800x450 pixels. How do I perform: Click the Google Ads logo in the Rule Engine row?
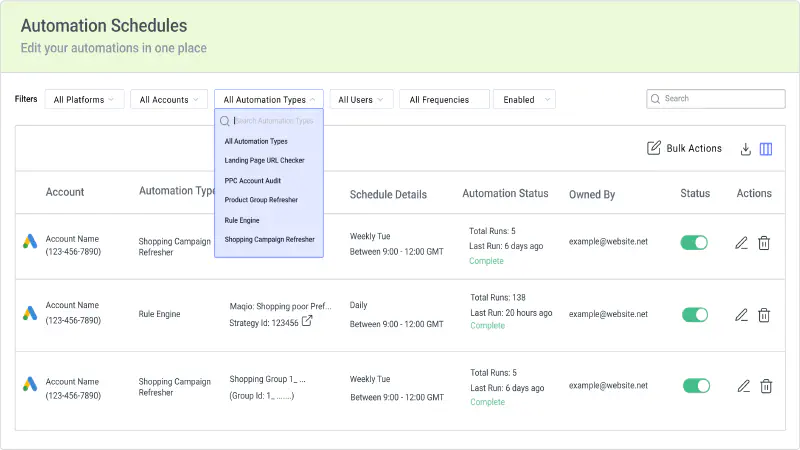click(30, 313)
